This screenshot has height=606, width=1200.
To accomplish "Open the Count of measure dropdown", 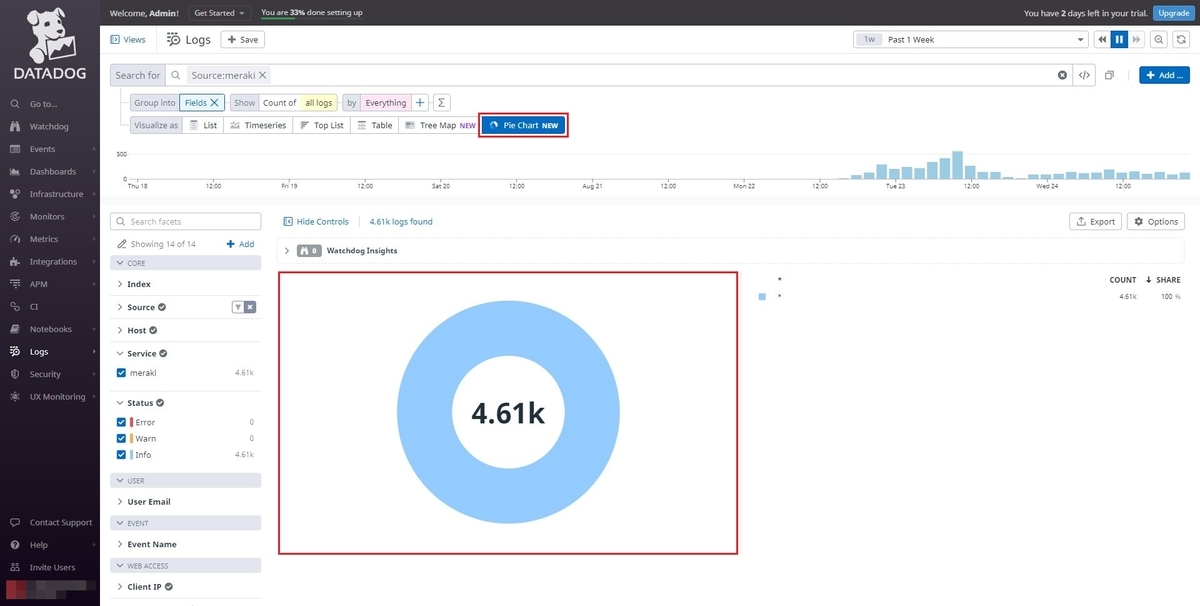I will tap(279, 102).
